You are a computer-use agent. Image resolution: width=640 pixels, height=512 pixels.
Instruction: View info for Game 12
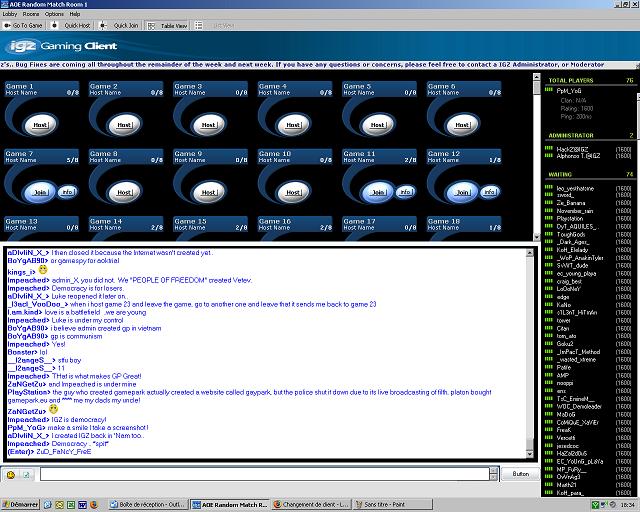487,191
